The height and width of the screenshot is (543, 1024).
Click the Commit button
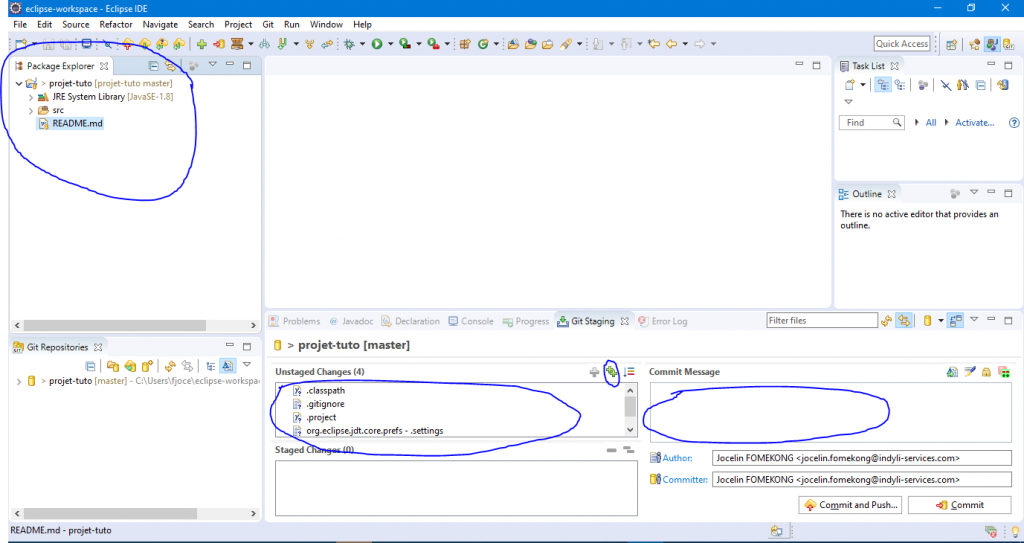tap(959, 505)
